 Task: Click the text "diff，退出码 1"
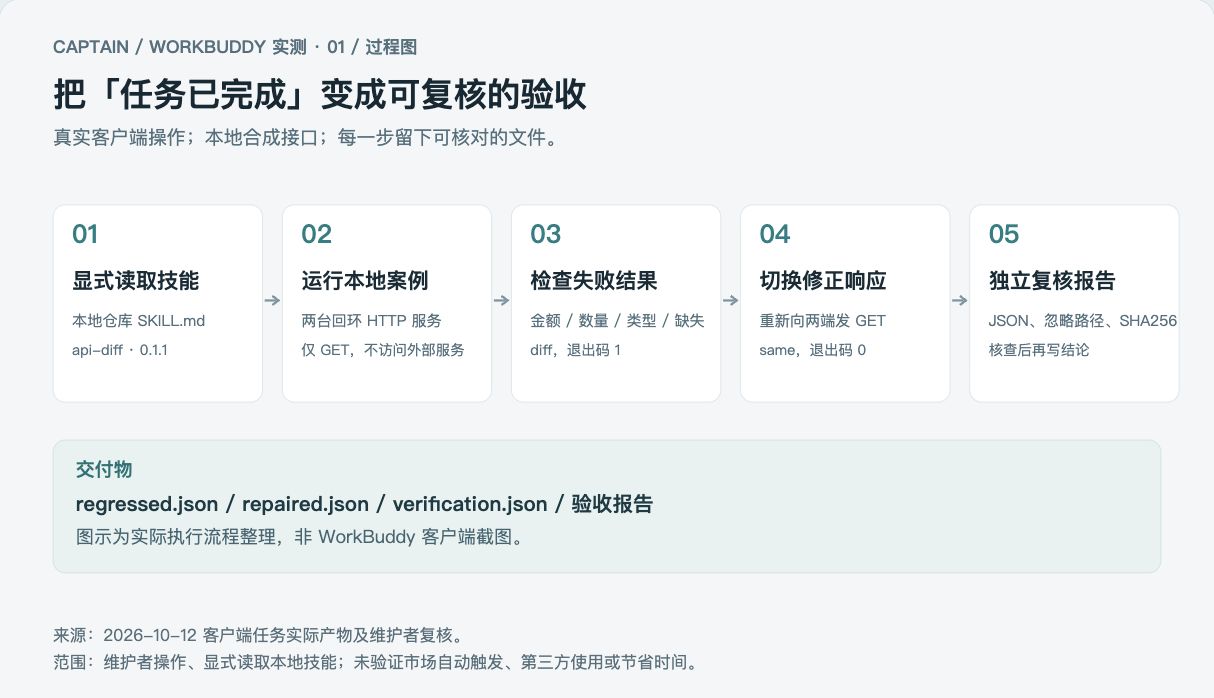pos(575,350)
